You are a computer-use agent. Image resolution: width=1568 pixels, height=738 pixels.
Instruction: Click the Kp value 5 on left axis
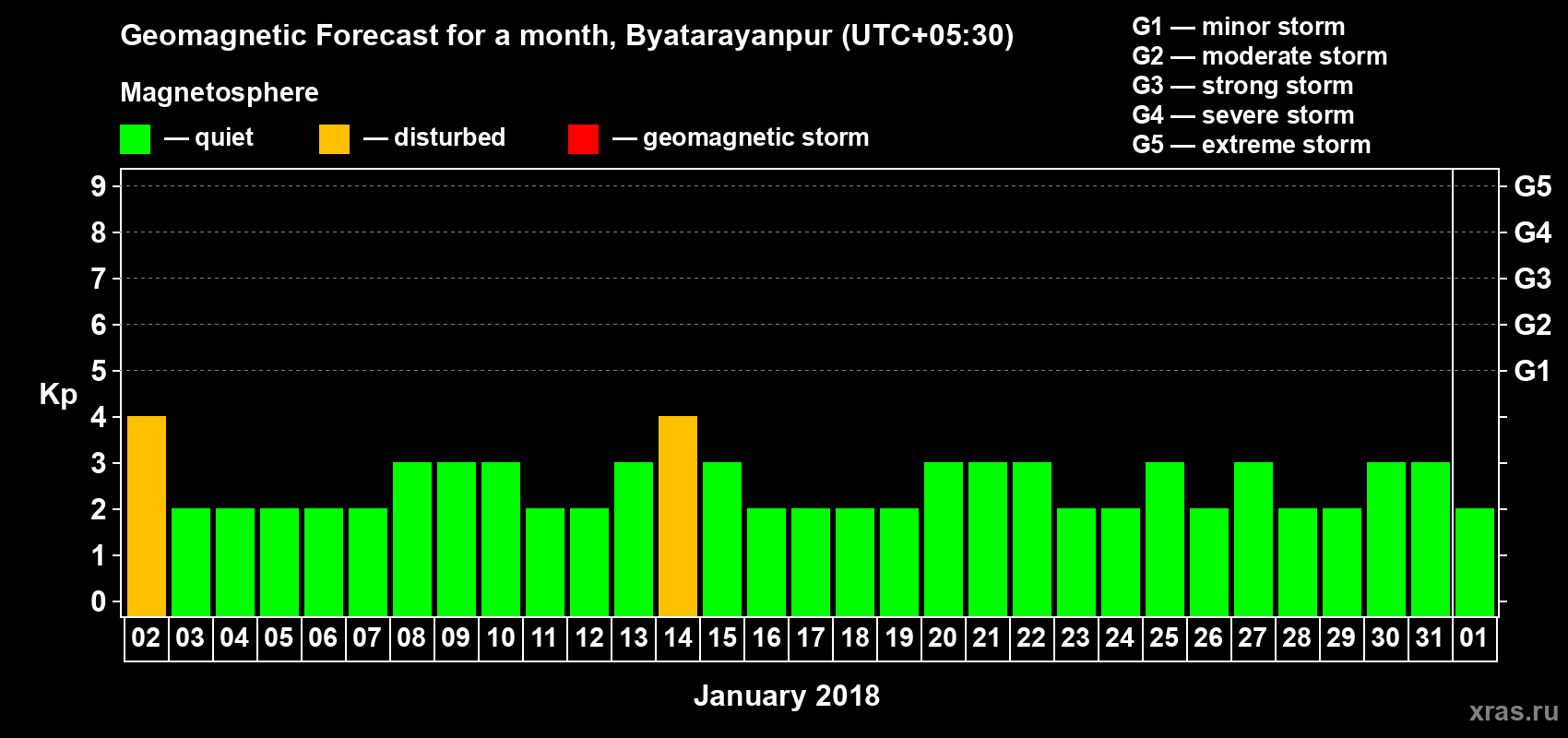click(x=99, y=371)
